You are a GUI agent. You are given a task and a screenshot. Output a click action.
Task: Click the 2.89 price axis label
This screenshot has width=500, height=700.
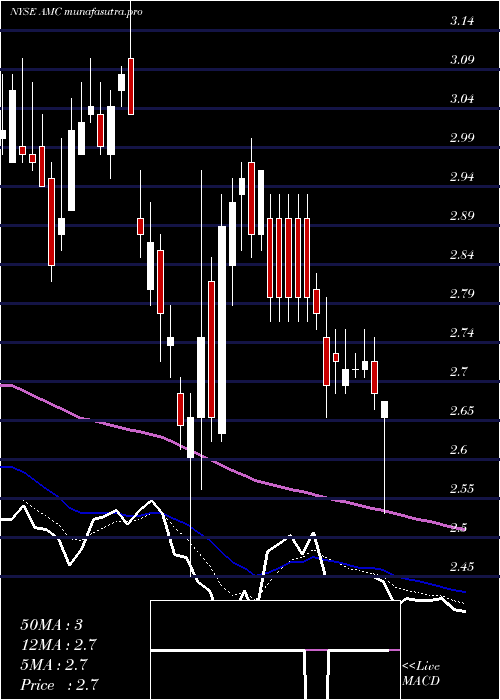(462, 216)
